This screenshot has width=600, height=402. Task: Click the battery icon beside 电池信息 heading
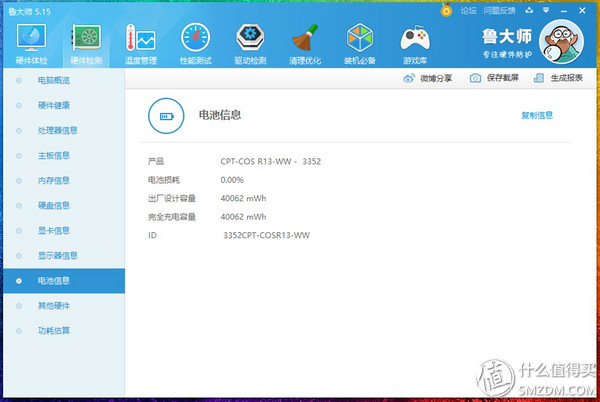click(166, 116)
